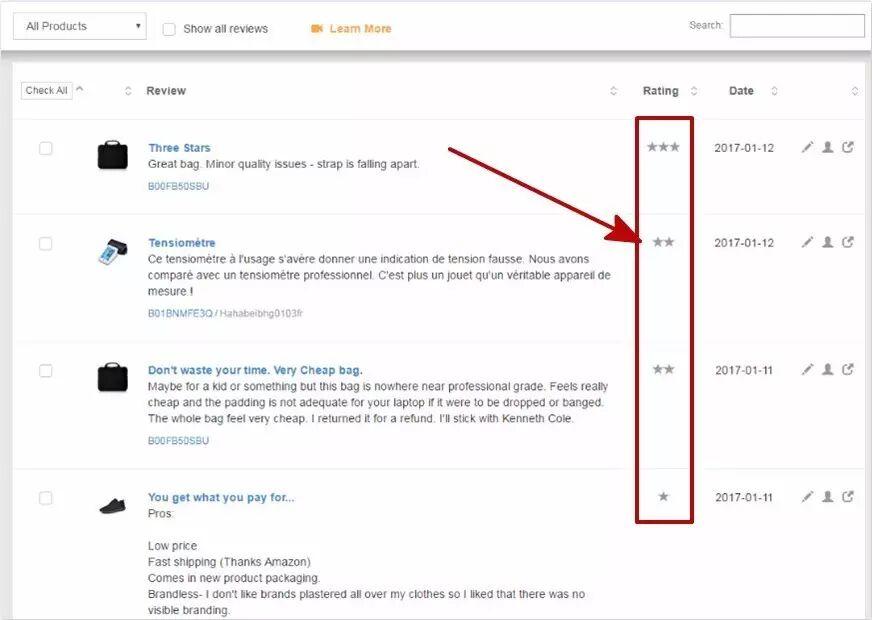This screenshot has width=872, height=620.
Task: Select the Tensiomètre review row checkbox
Action: coord(46,244)
